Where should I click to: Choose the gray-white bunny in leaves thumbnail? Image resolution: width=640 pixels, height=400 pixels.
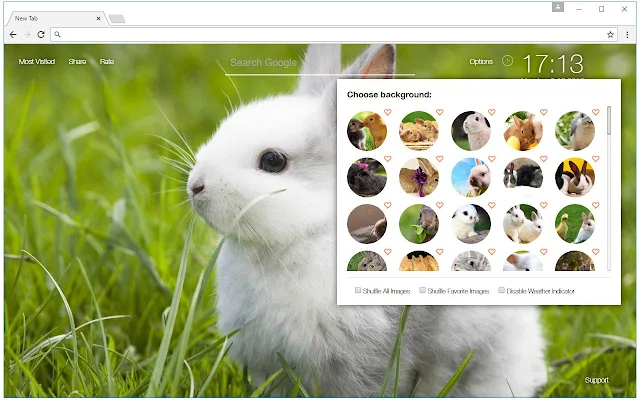click(x=575, y=131)
